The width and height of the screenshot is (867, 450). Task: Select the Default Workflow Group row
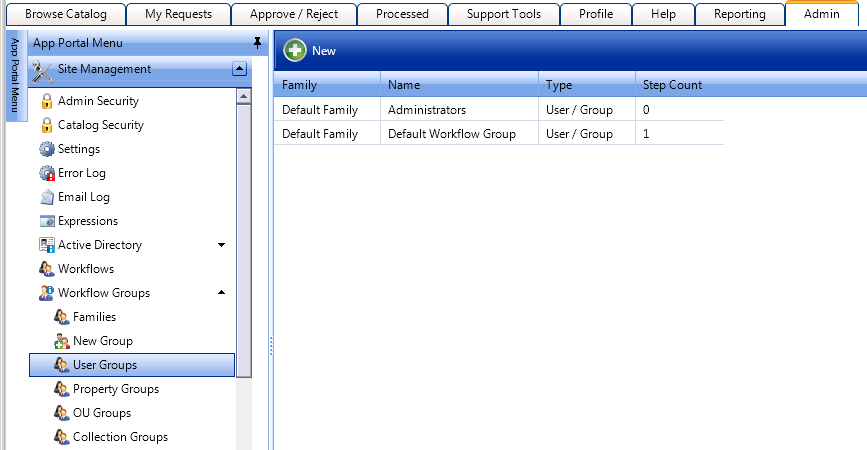452,134
